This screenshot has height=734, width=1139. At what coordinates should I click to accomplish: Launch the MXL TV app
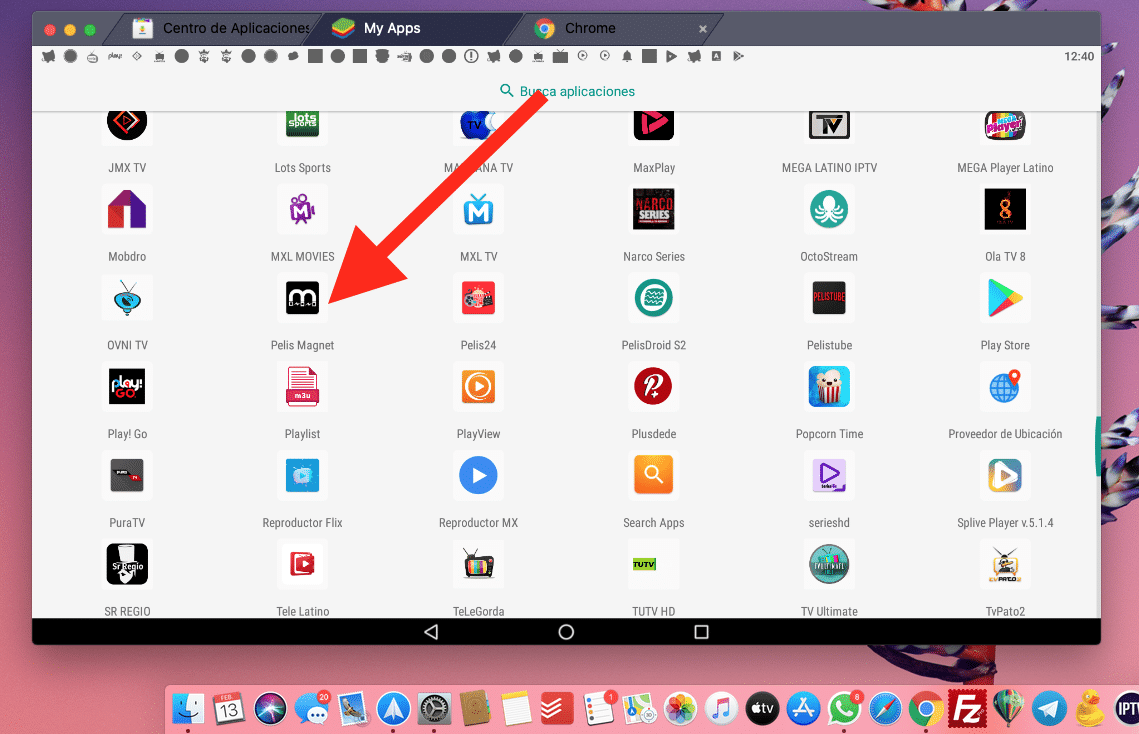(x=478, y=210)
